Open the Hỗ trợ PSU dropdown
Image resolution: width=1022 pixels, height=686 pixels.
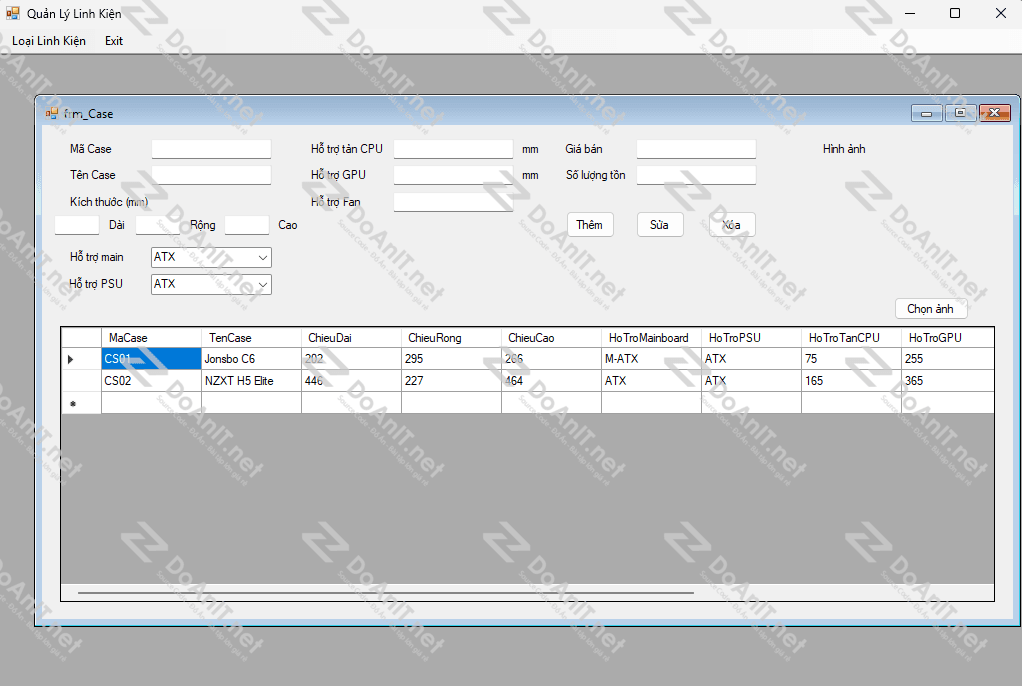[211, 284]
